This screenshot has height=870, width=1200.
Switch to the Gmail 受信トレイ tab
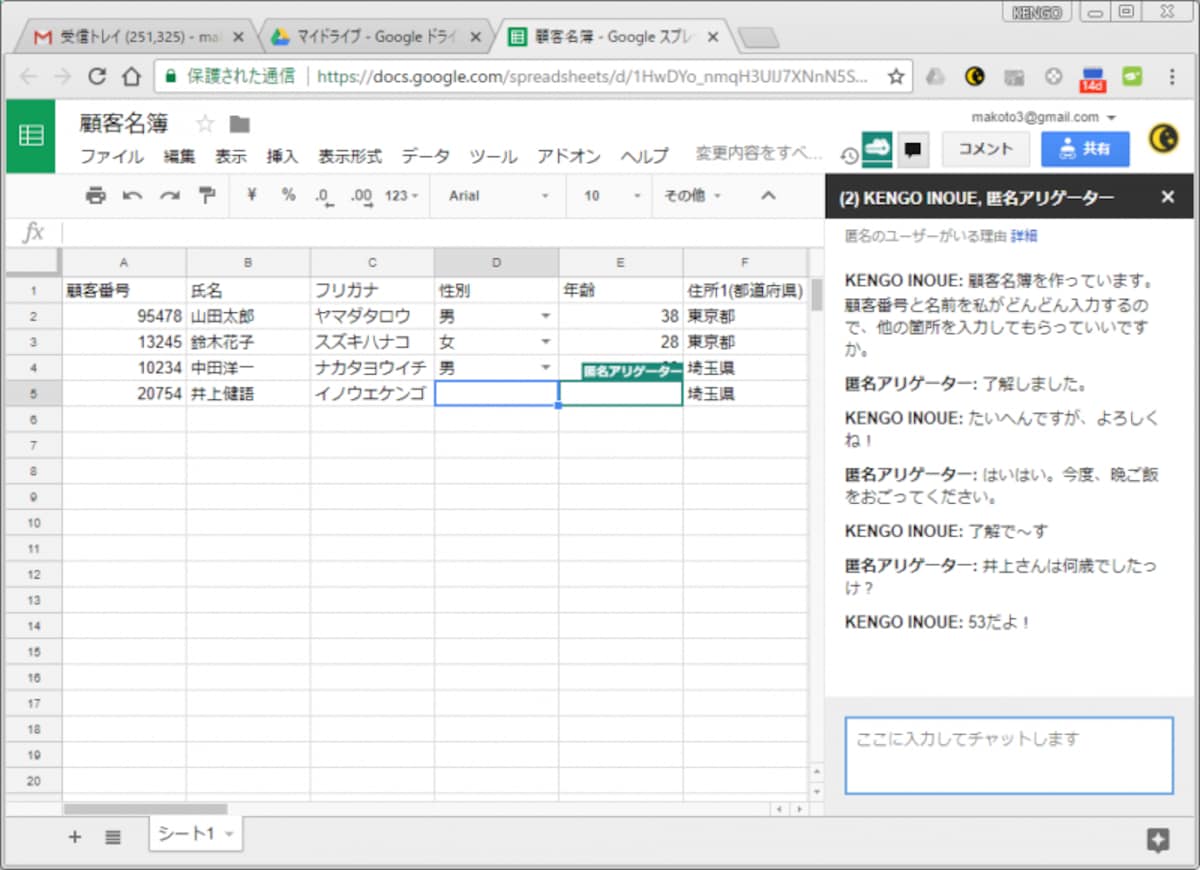[x=137, y=37]
